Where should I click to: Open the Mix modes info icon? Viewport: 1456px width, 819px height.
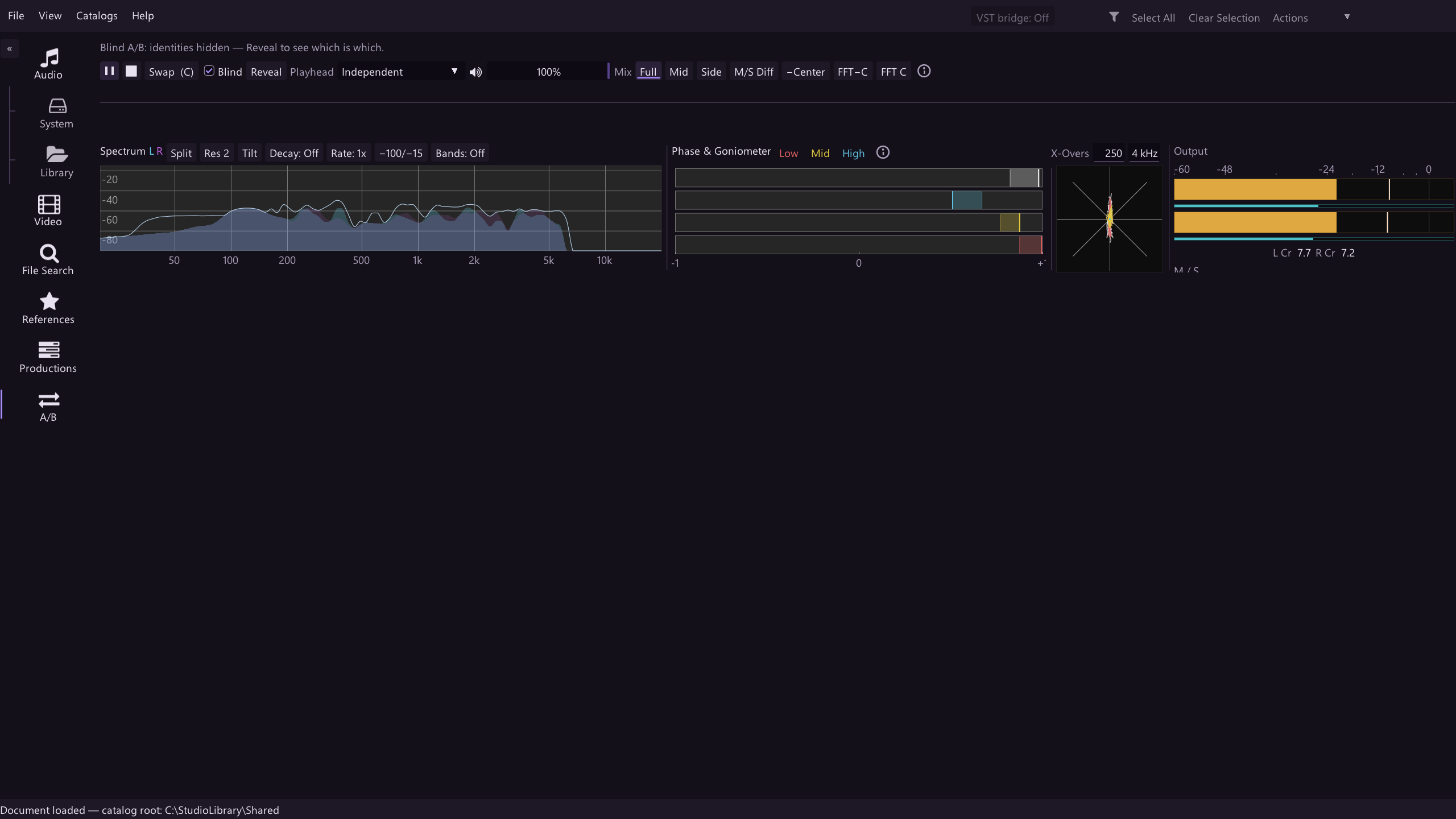tap(924, 71)
